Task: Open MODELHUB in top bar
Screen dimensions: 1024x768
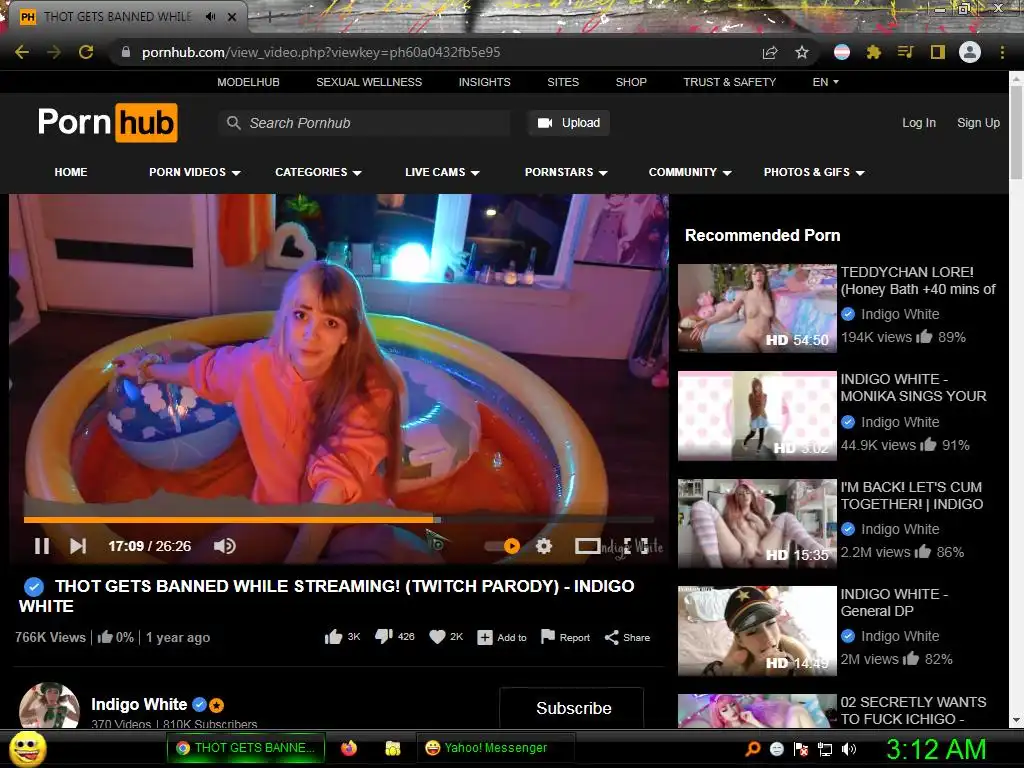Action: tap(248, 82)
